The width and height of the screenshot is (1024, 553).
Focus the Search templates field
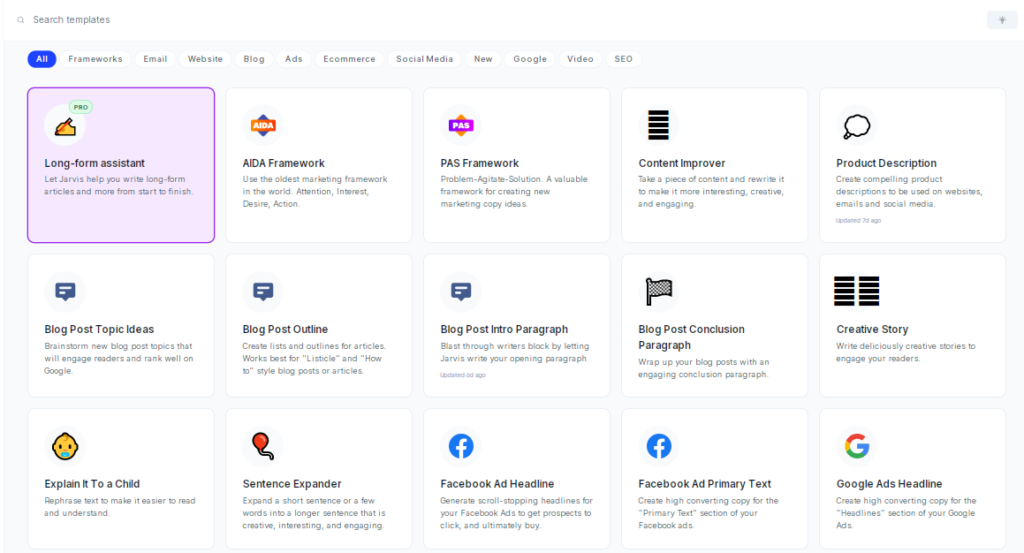click(200, 20)
